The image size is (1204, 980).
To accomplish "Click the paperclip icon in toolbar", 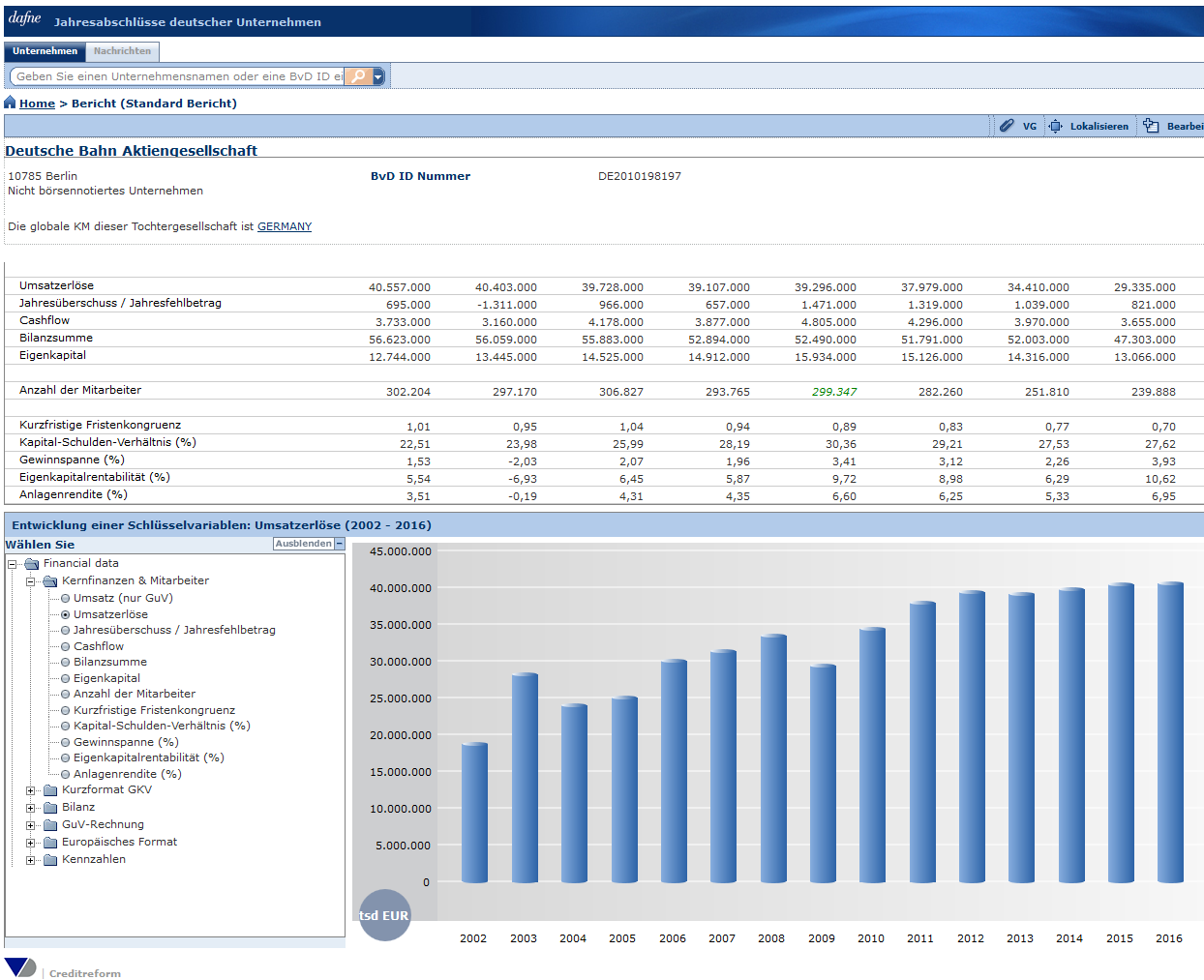I will point(1007,126).
